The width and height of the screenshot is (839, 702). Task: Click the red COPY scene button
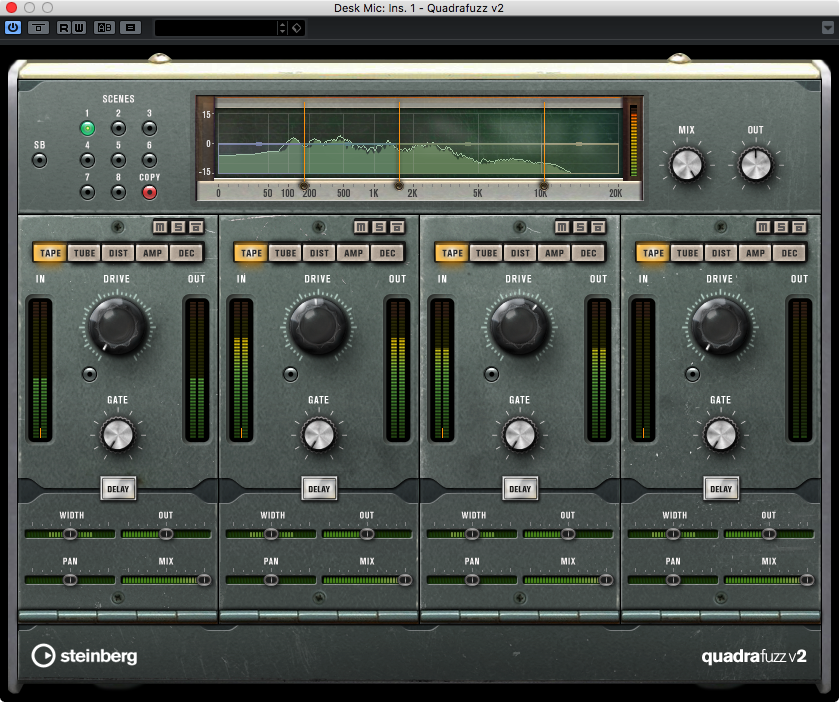tap(149, 192)
